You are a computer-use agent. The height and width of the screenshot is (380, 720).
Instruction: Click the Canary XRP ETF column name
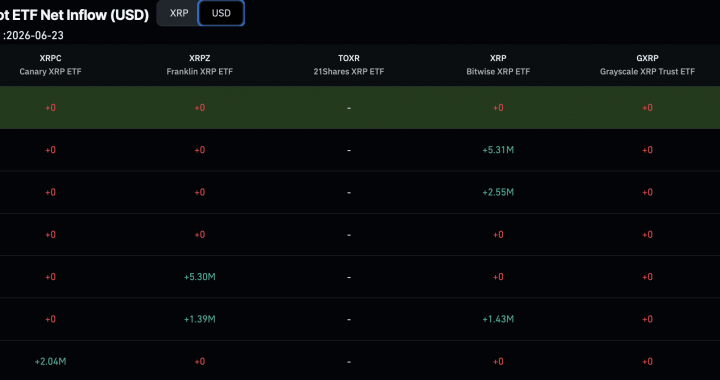(x=51, y=72)
